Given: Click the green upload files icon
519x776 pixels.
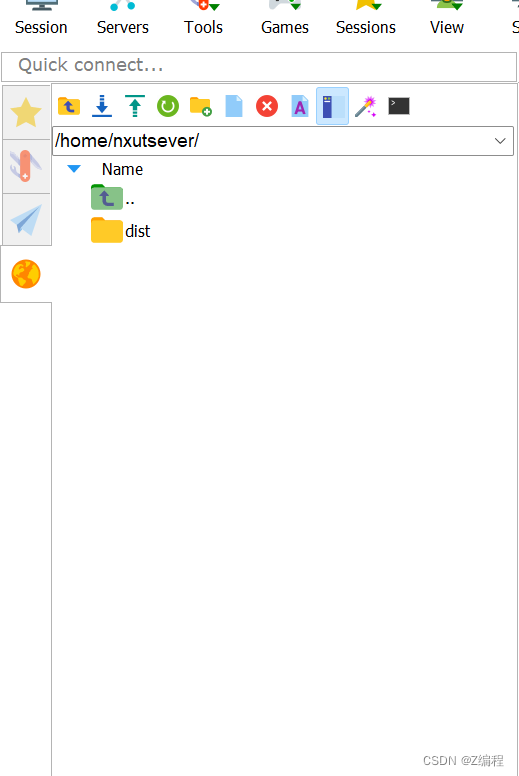Looking at the screenshot, I should pyautogui.click(x=135, y=106).
